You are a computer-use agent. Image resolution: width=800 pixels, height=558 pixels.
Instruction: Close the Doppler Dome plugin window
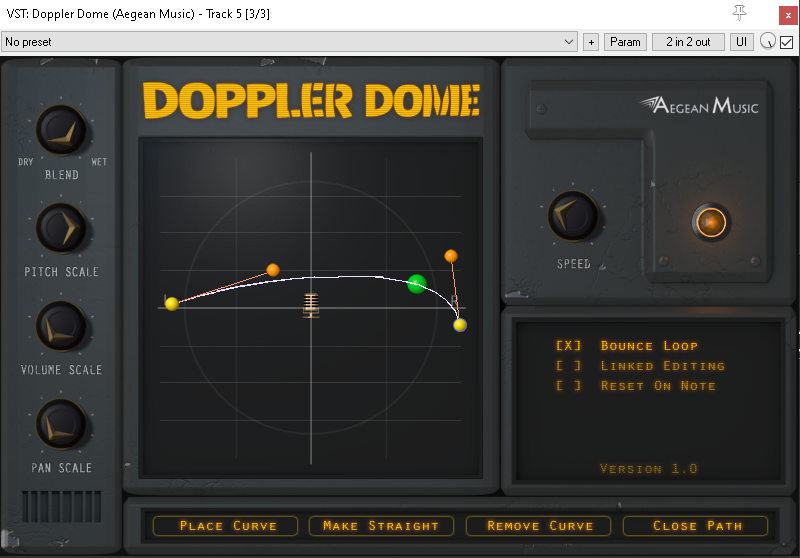788,15
